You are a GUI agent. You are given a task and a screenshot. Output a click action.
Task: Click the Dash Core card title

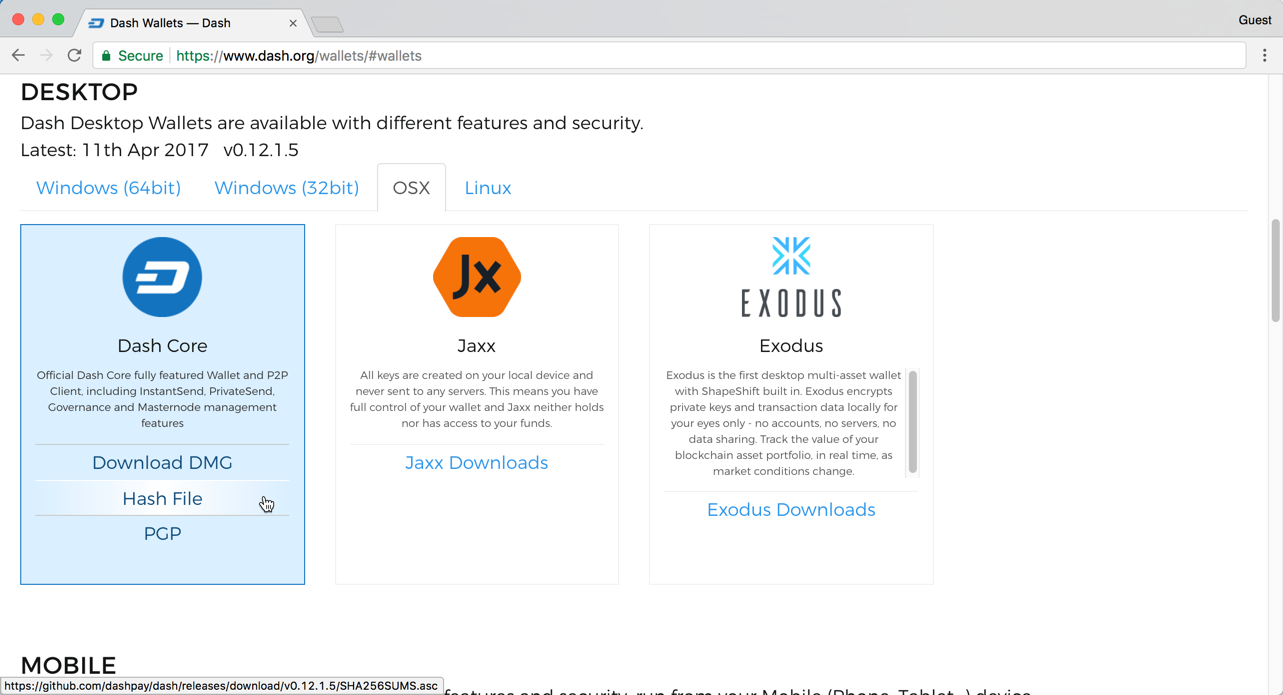[x=162, y=346]
